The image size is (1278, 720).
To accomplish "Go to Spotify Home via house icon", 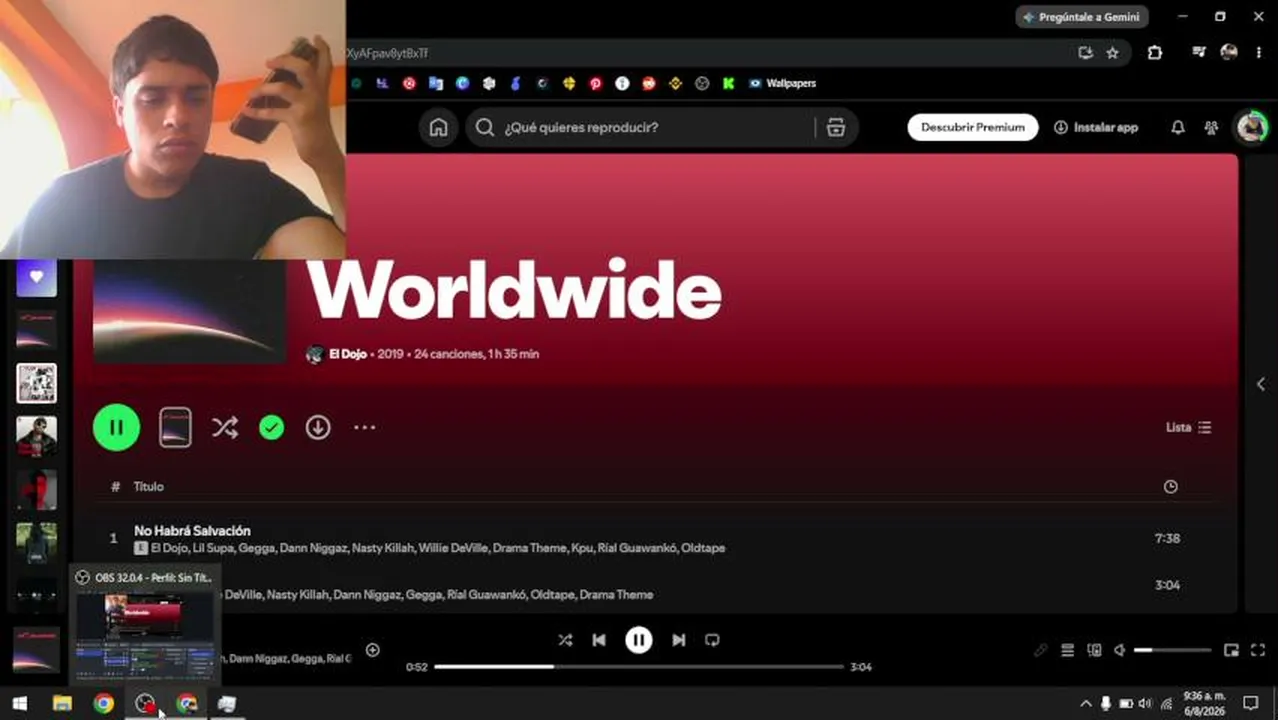I will point(438,127).
